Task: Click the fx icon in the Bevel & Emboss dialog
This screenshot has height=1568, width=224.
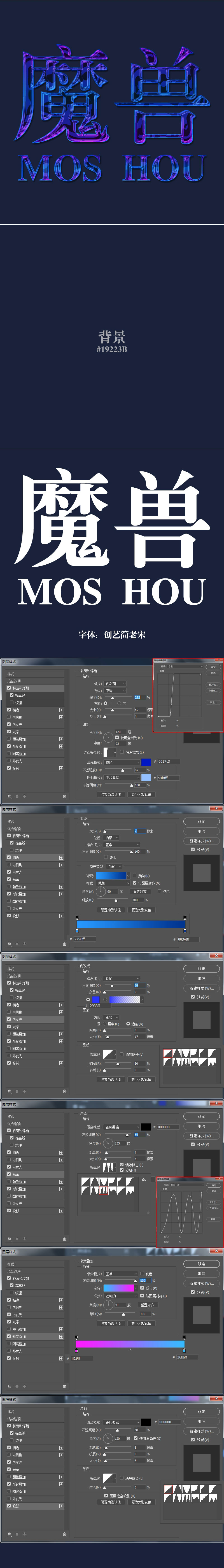Action: pyautogui.click(x=9, y=795)
